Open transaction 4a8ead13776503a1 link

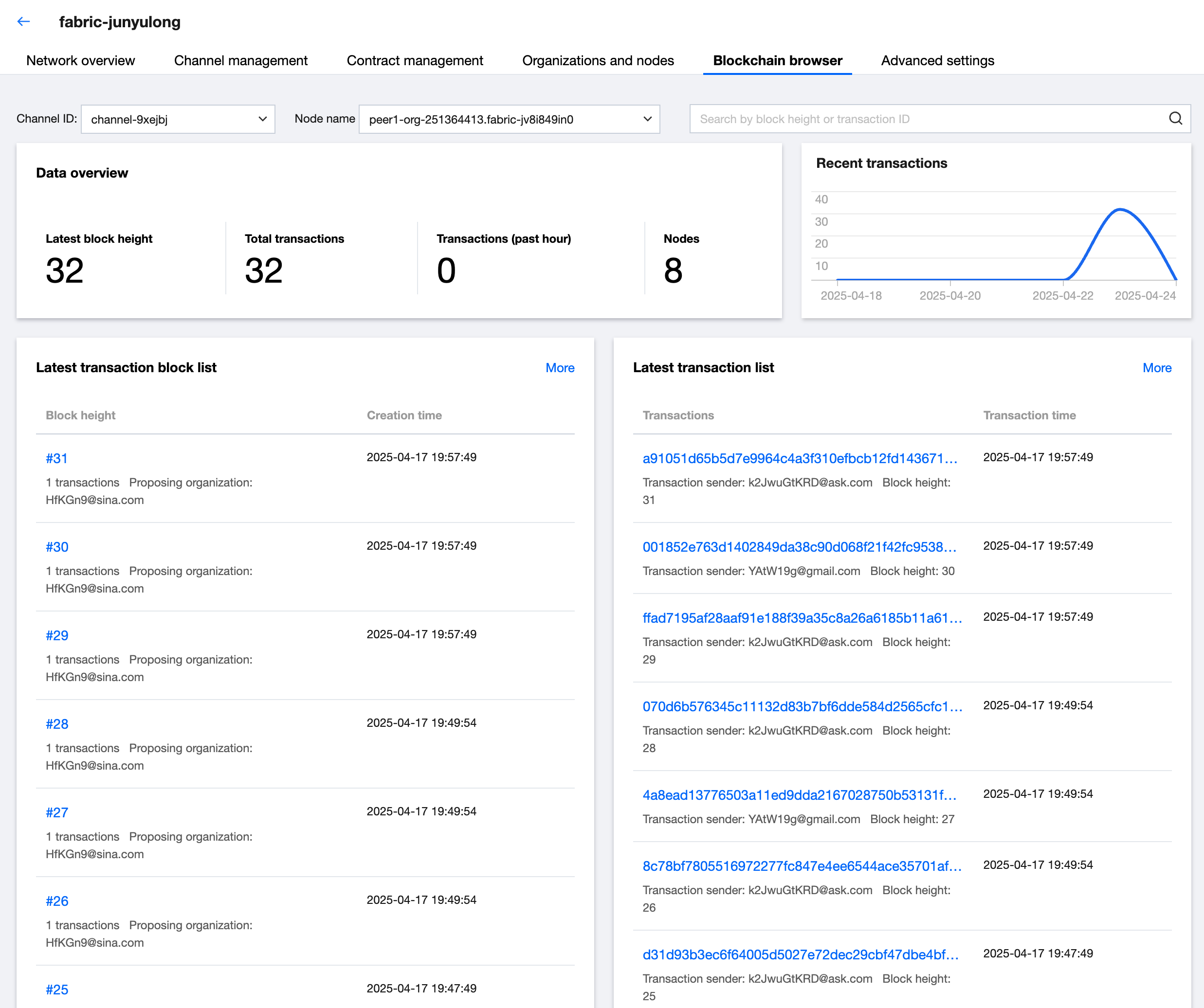tap(799, 795)
